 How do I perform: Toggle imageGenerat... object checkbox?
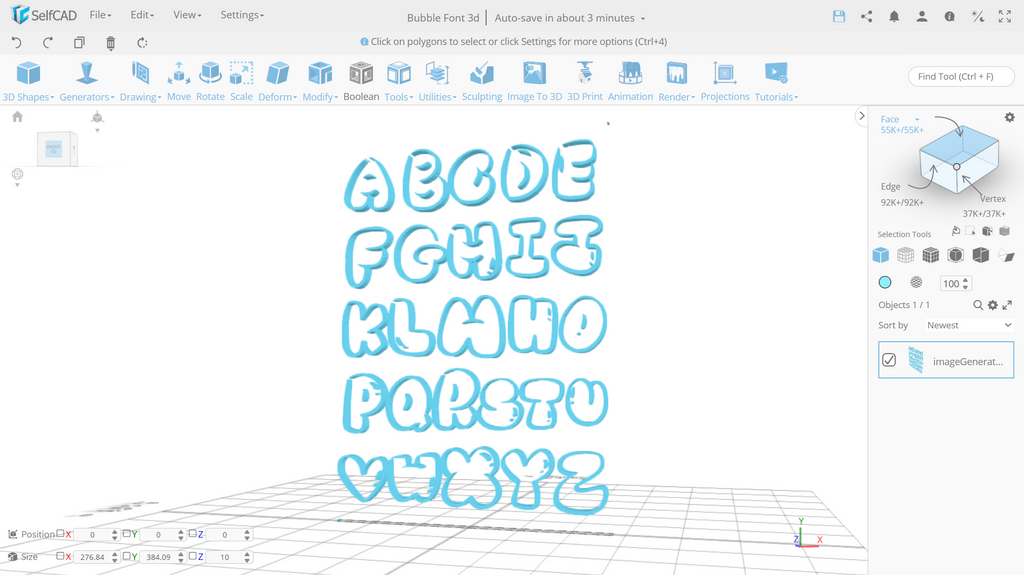889,360
